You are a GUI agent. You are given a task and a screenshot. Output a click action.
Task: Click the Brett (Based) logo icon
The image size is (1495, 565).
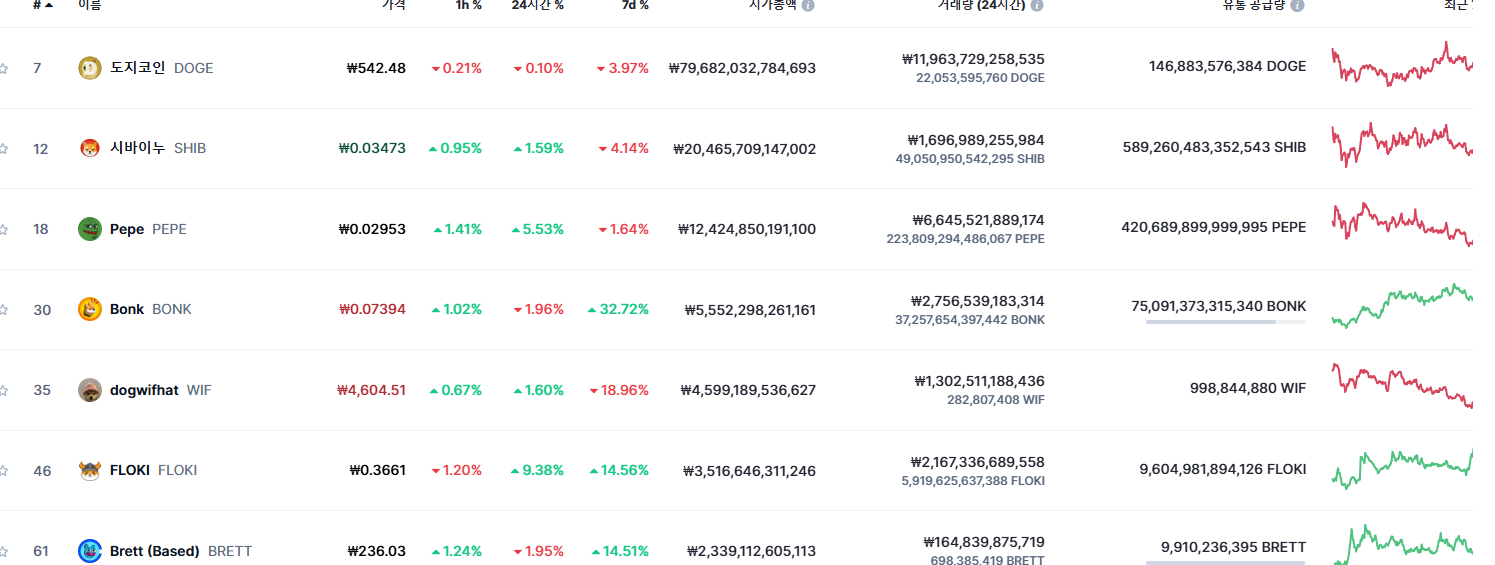click(x=90, y=551)
